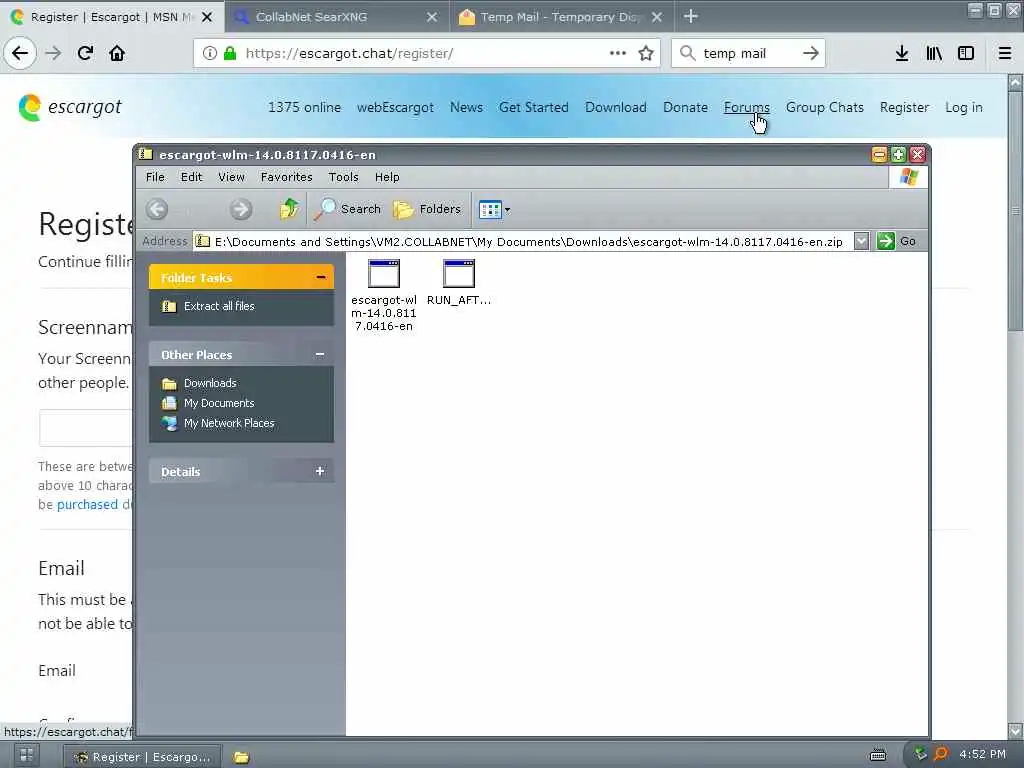1024x768 pixels.
Task: Open Downloads in Other Places
Action: 199,383
